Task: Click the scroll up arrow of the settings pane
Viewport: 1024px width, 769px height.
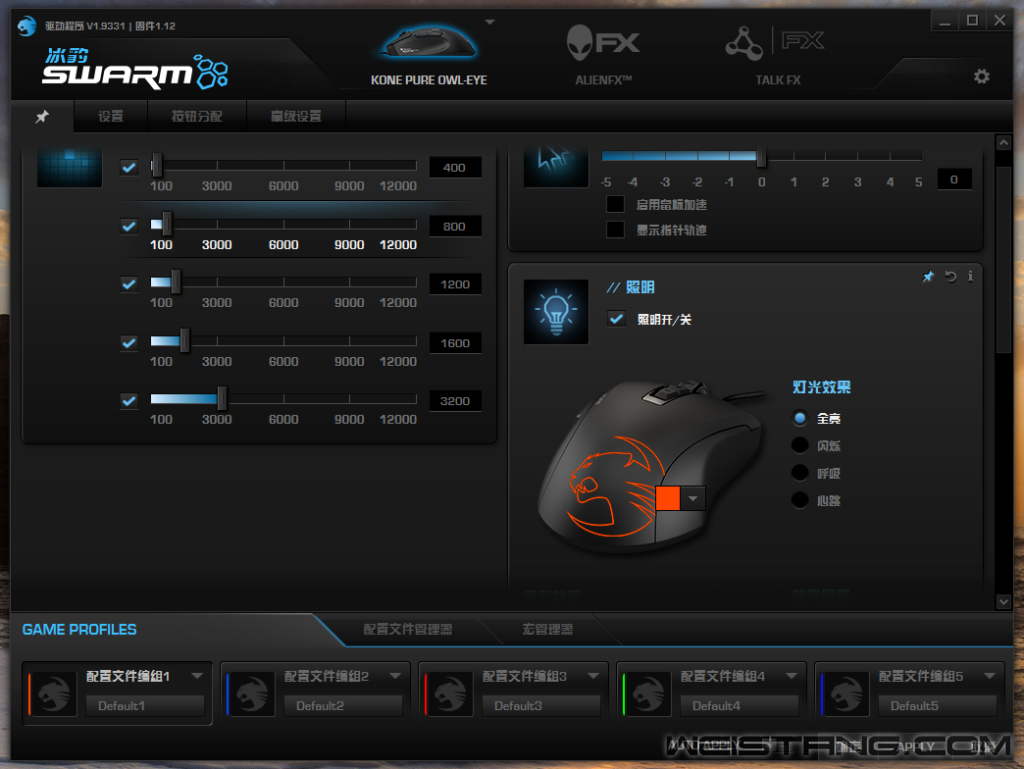Action: pos(1004,142)
